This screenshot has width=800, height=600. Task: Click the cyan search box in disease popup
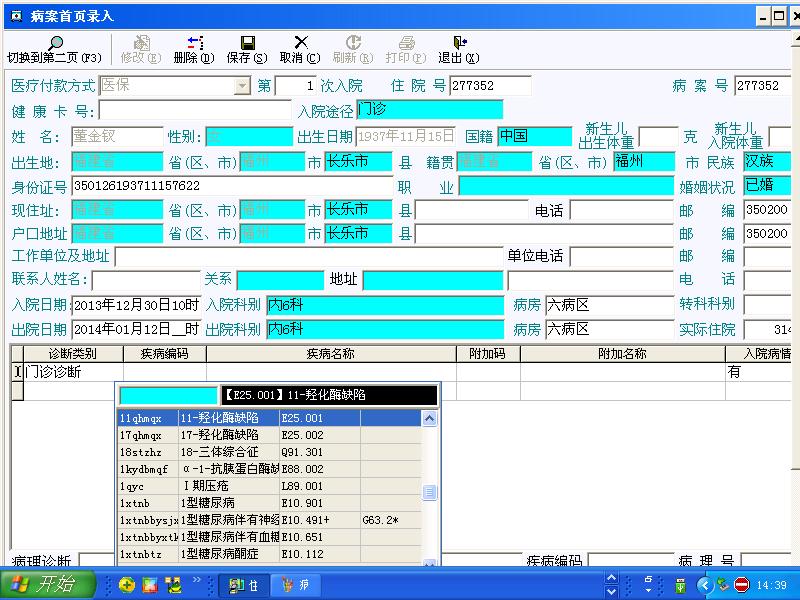pos(168,395)
